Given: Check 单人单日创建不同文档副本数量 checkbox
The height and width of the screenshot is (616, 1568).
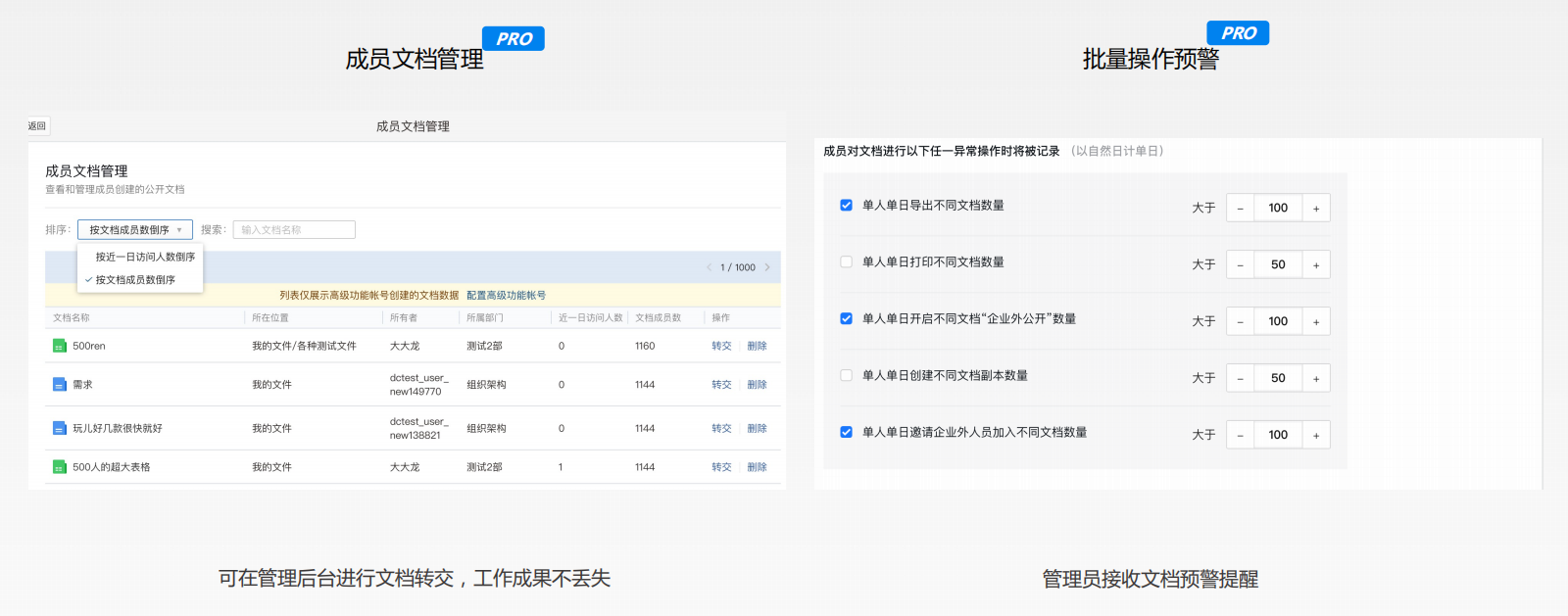Looking at the screenshot, I should pos(846,376).
